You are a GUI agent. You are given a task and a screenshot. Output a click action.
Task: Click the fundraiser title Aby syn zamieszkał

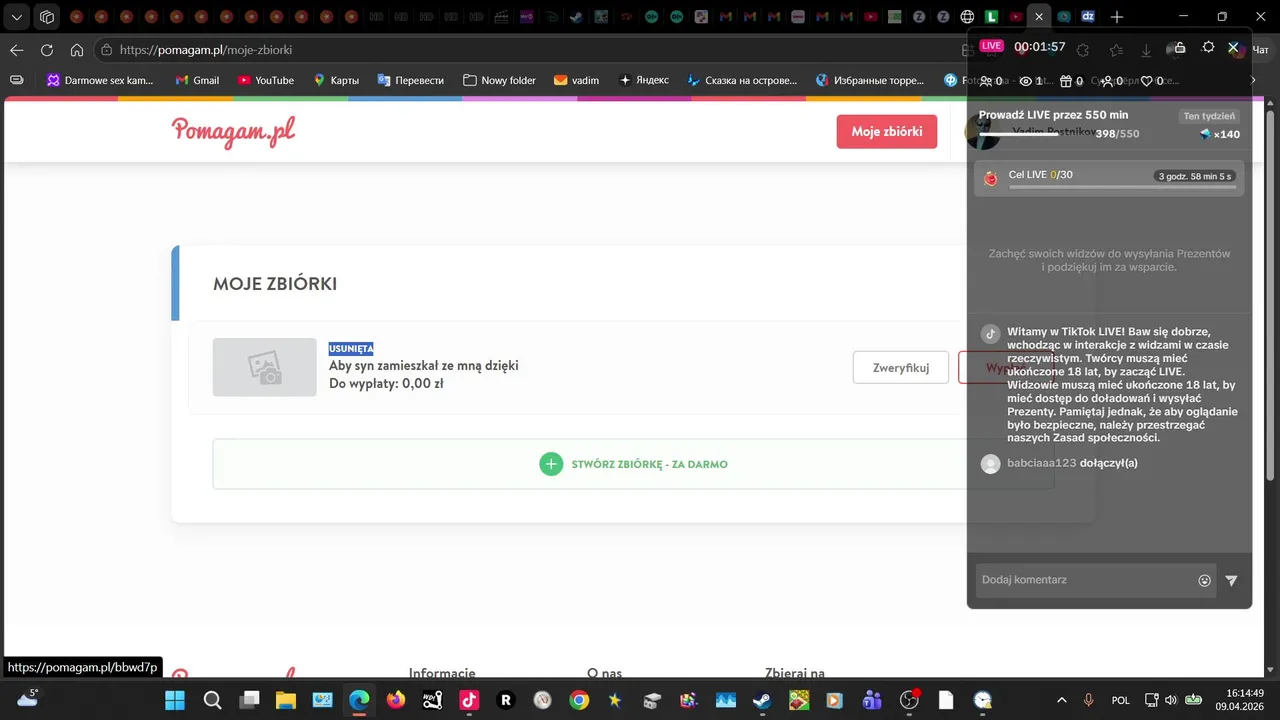(424, 366)
